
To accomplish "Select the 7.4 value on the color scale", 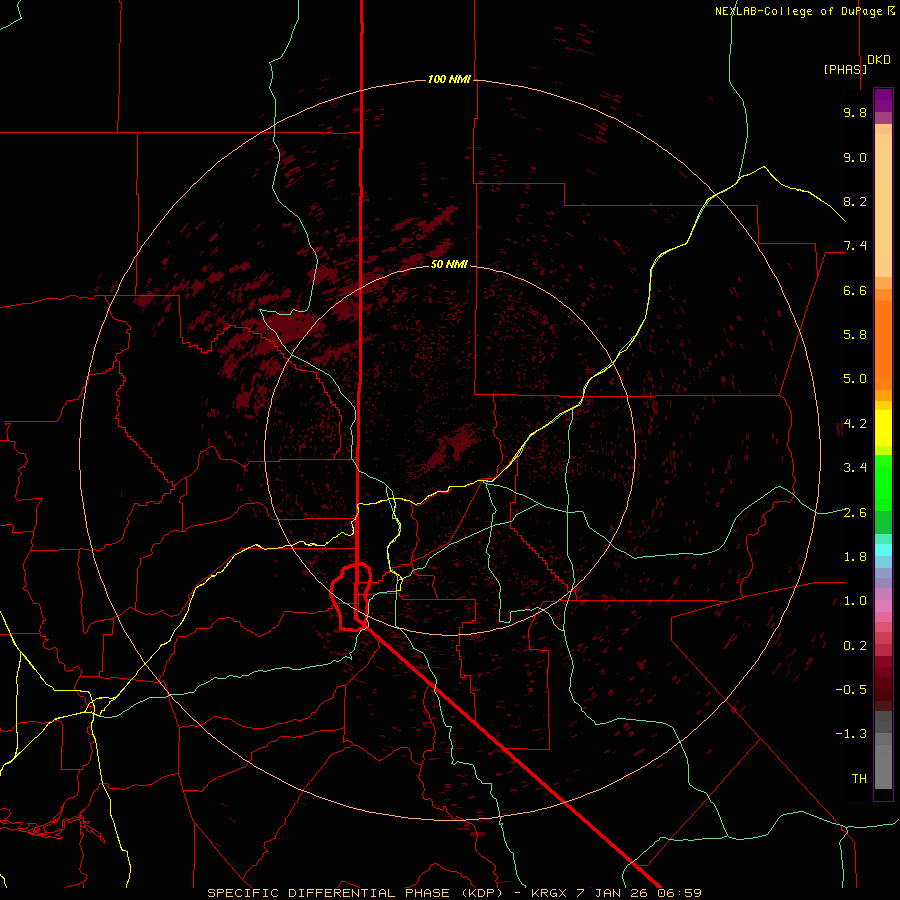I will [x=855, y=246].
